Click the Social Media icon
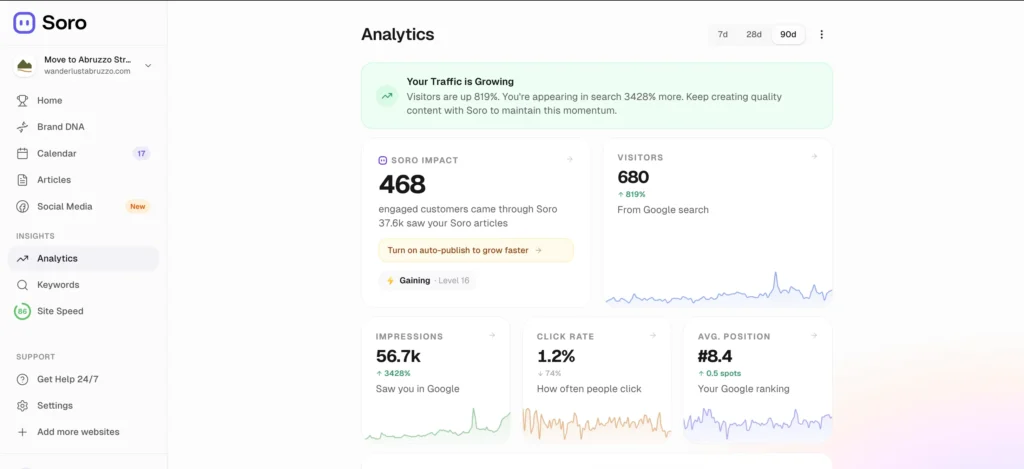This screenshot has height=469, width=1024. pos(23,206)
